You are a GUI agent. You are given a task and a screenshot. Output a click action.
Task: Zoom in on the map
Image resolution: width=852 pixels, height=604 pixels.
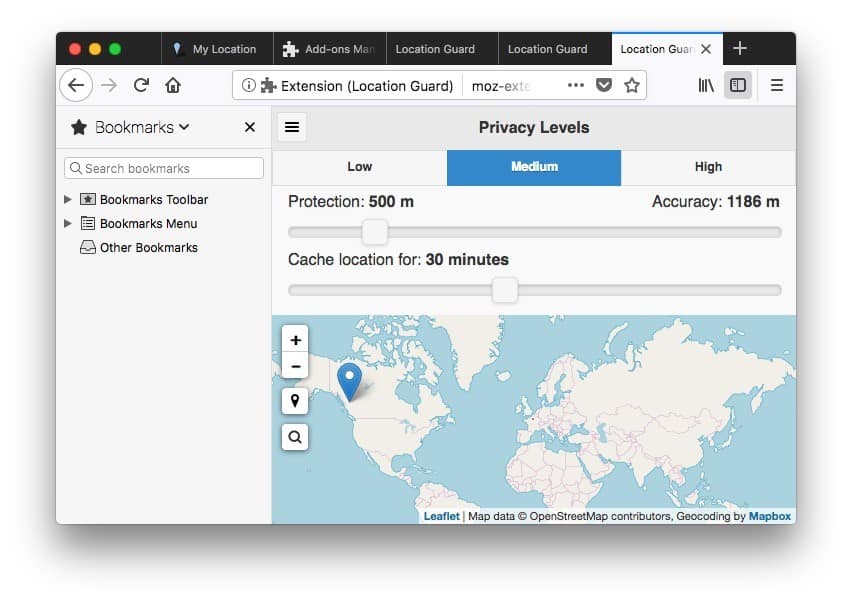tap(295, 340)
